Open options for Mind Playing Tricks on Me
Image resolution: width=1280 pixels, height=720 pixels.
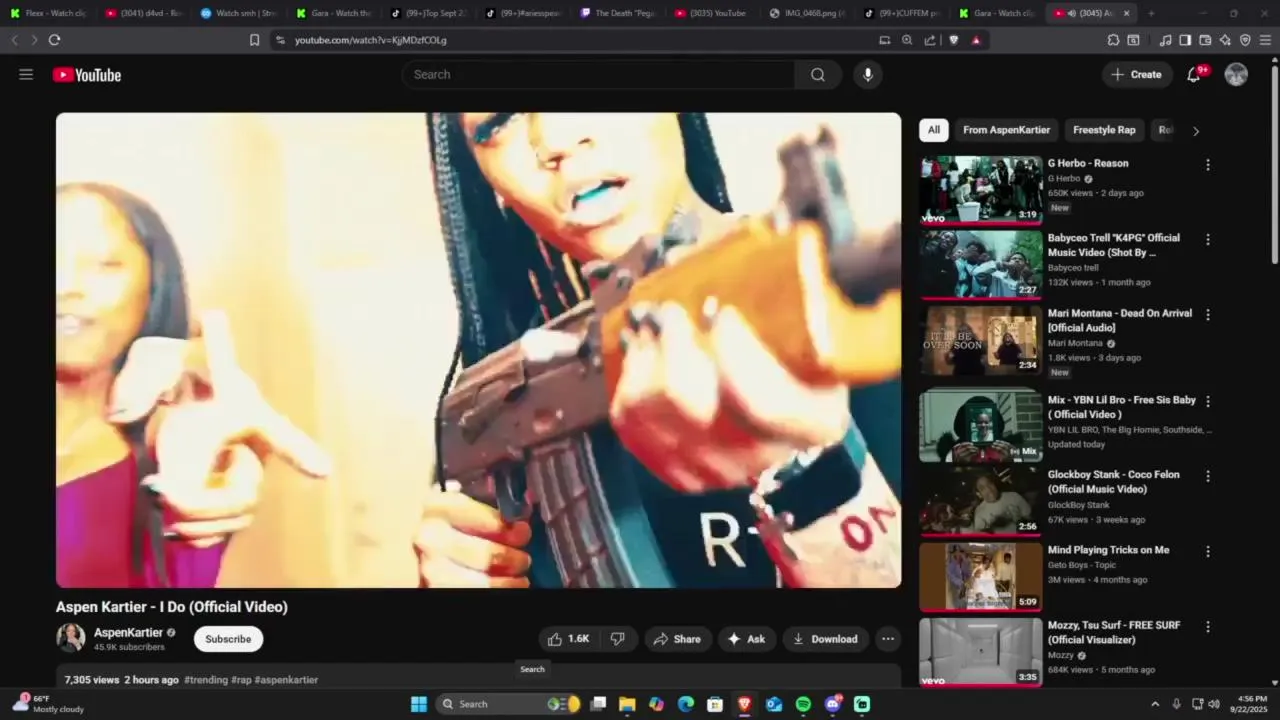click(x=1207, y=551)
